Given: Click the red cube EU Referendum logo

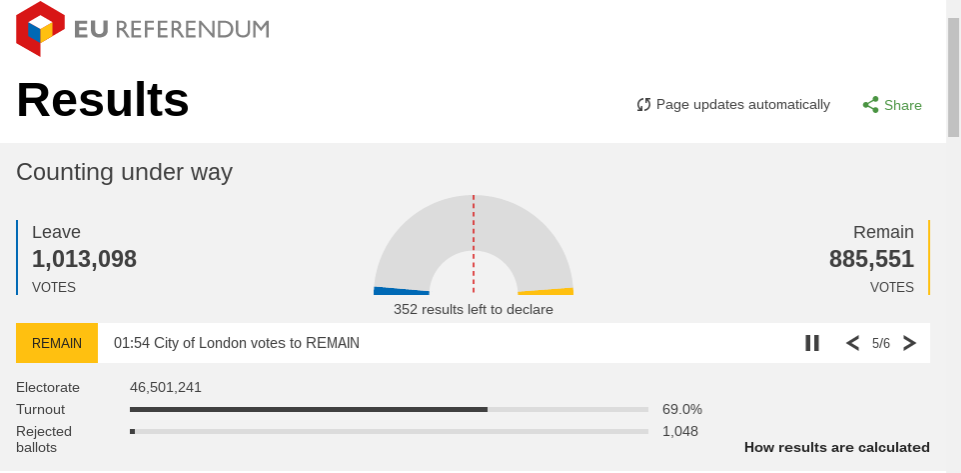Looking at the screenshot, I should (40, 29).
